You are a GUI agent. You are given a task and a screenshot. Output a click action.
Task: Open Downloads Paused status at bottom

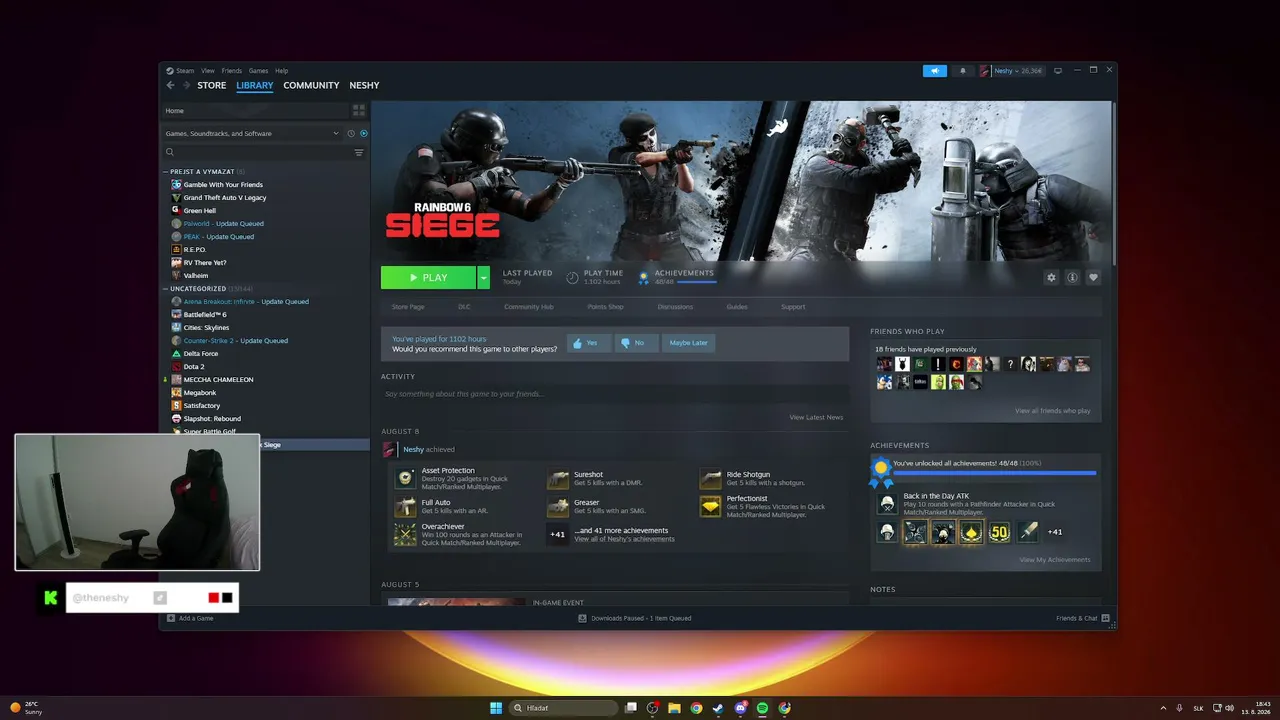pos(634,618)
